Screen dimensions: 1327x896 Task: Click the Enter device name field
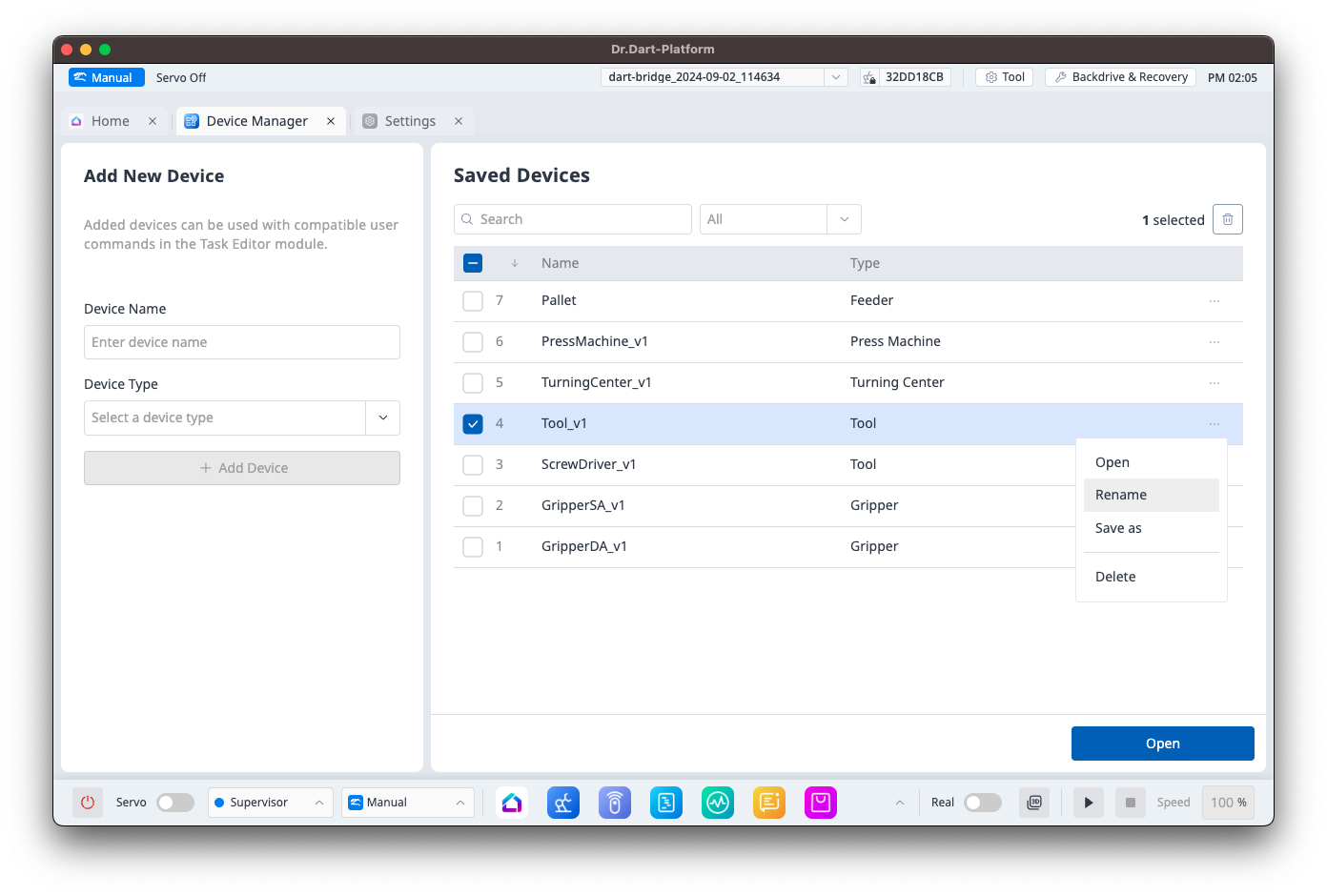pyautogui.click(x=242, y=342)
